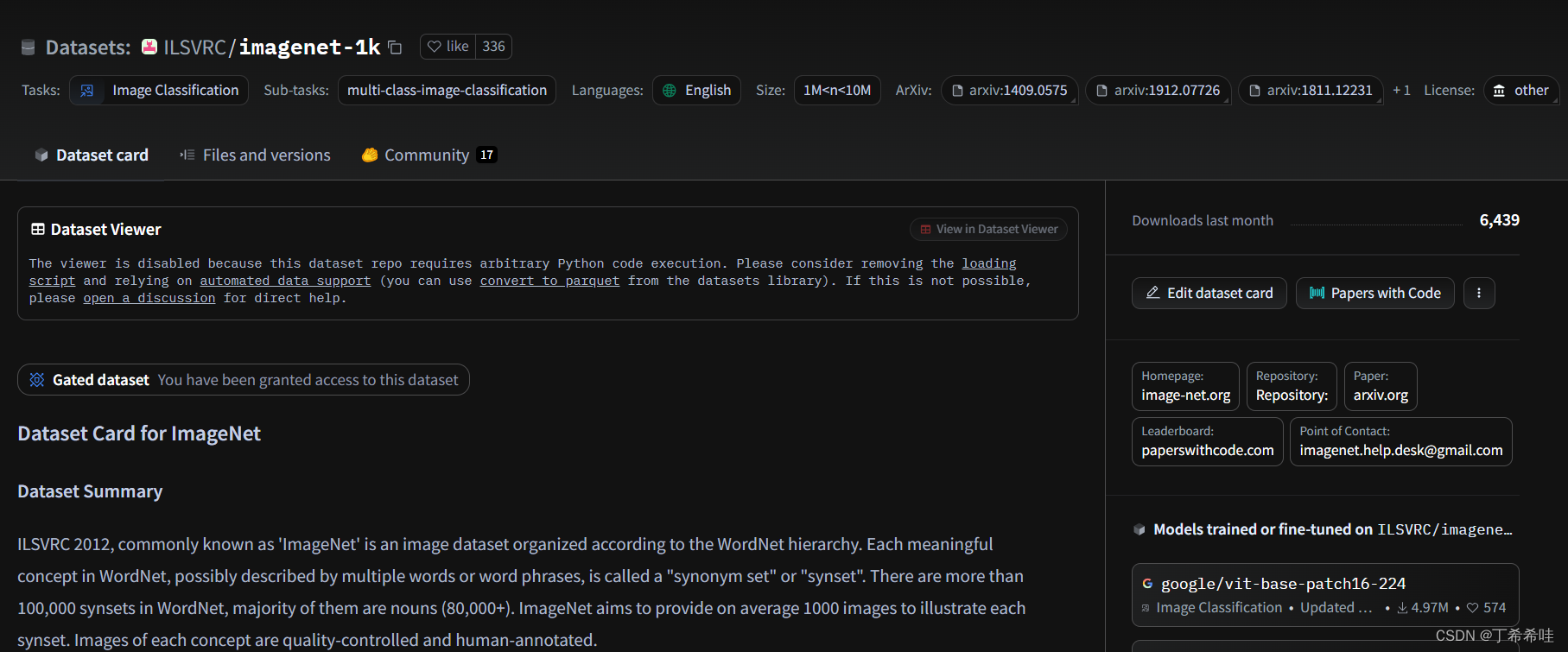Click the imagenet-1k dataset name
Viewport: 1568px width, 652px height.
pos(309,47)
